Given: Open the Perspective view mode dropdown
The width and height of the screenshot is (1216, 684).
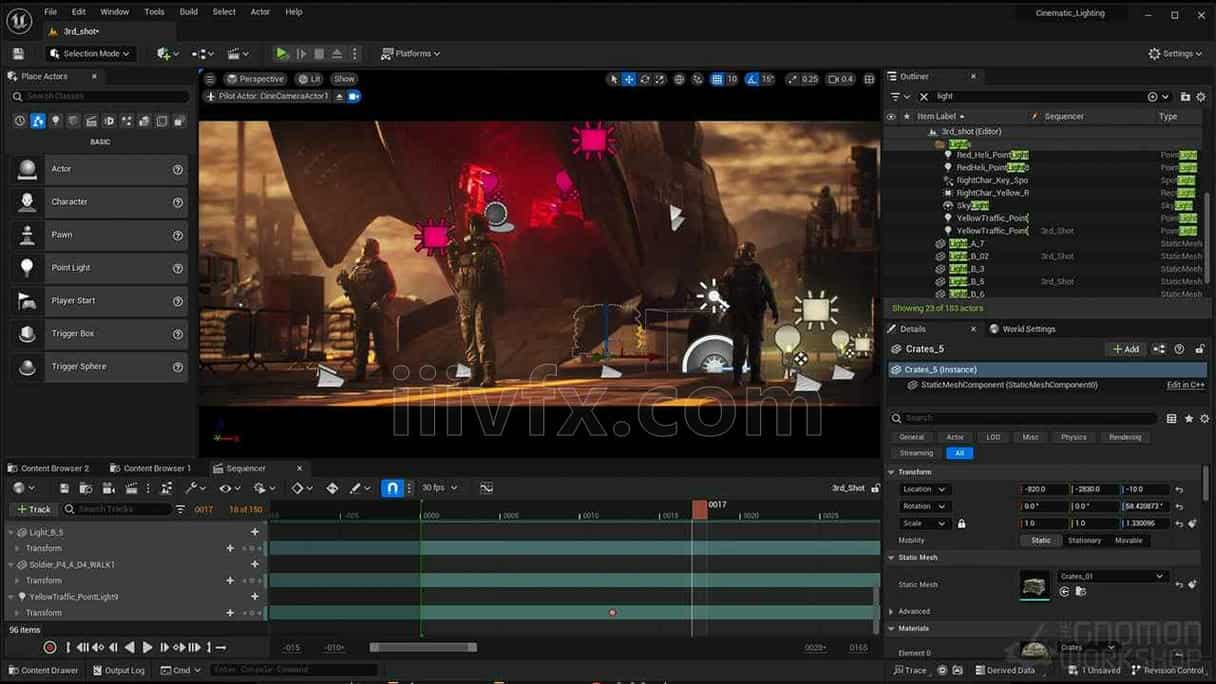Looking at the screenshot, I should 255,79.
